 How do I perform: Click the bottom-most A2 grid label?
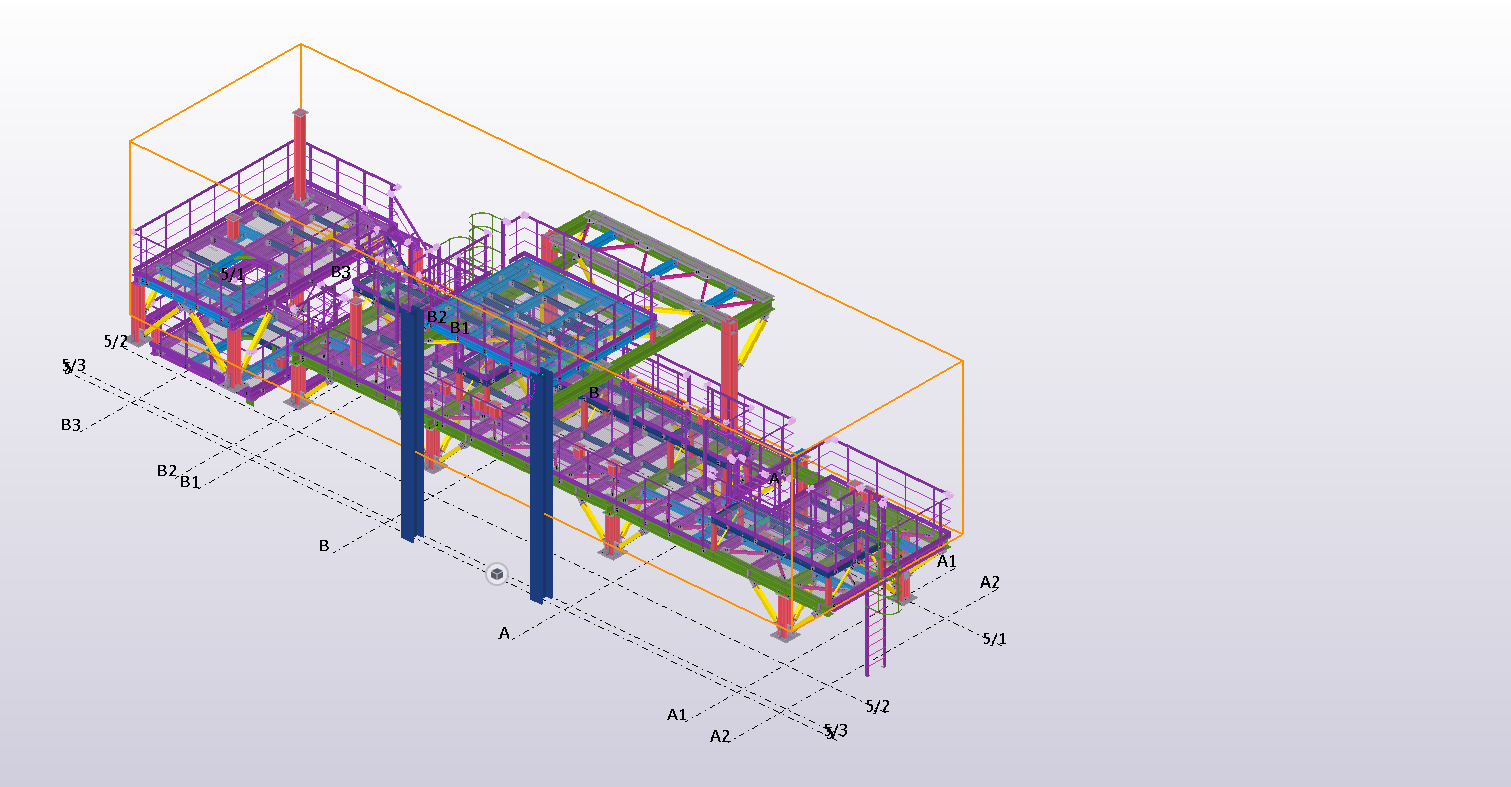point(720,736)
